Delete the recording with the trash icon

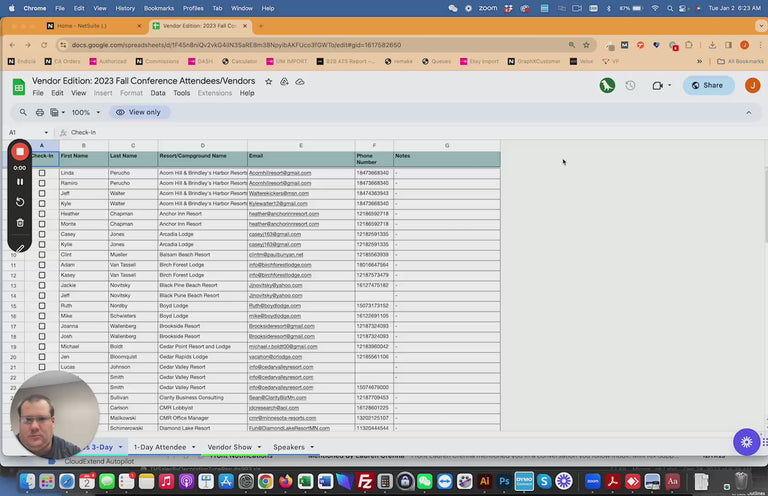pos(20,223)
